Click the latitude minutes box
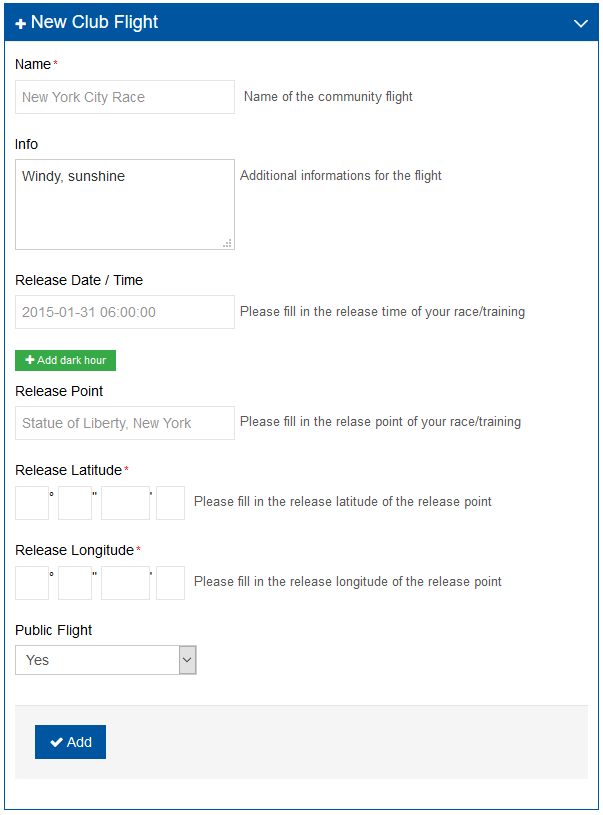This screenshot has height=815, width=603. point(75,503)
